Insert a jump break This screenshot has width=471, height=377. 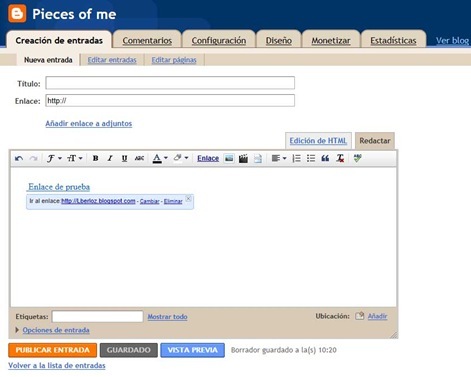click(258, 159)
